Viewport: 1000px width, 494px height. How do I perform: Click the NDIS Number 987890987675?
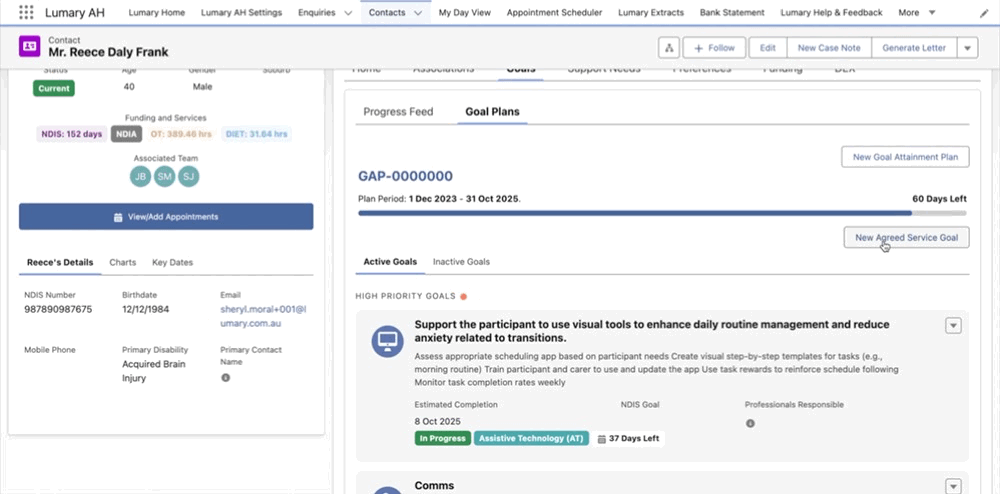[58, 310]
